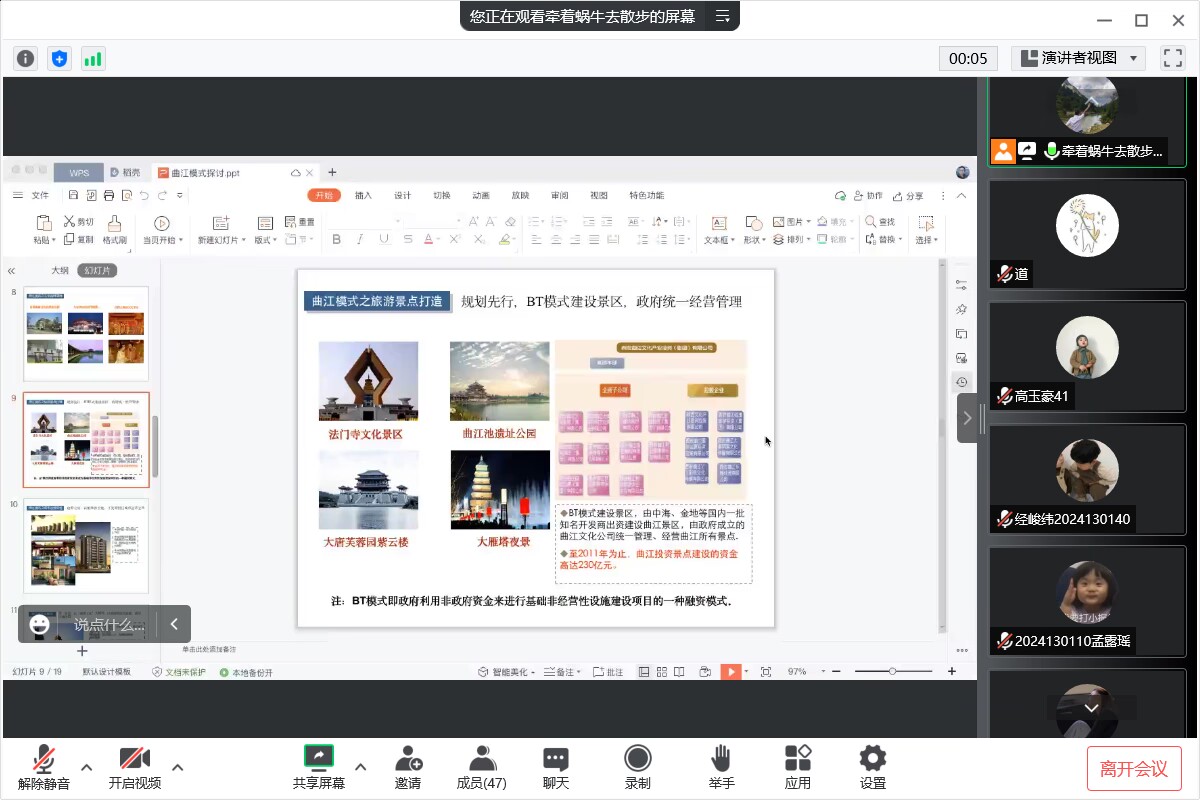Toggle screen sharing (共享屏幕)
The width and height of the screenshot is (1200, 800).
tap(319, 767)
